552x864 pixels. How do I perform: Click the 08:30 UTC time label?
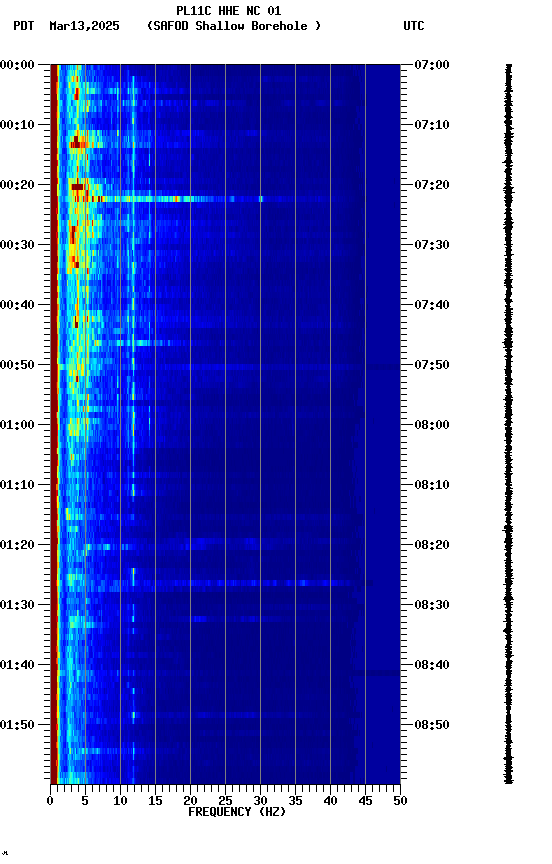pos(432,606)
